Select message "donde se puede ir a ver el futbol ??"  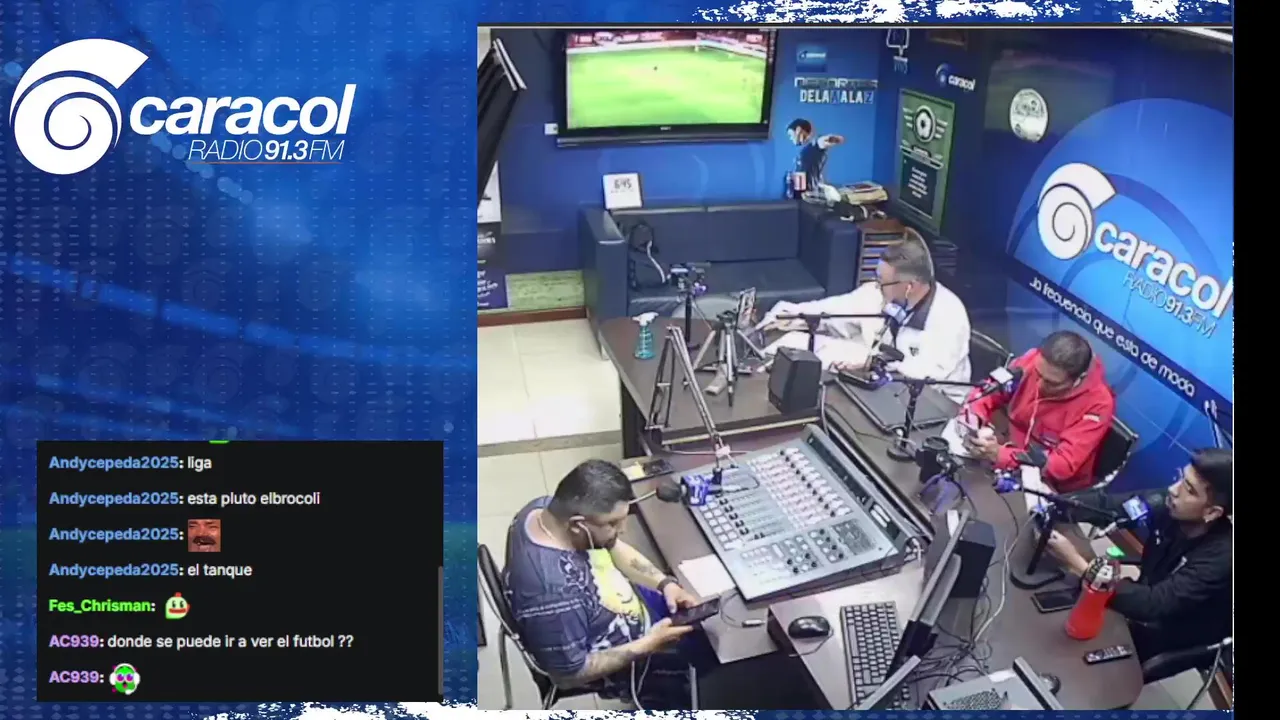(230, 641)
